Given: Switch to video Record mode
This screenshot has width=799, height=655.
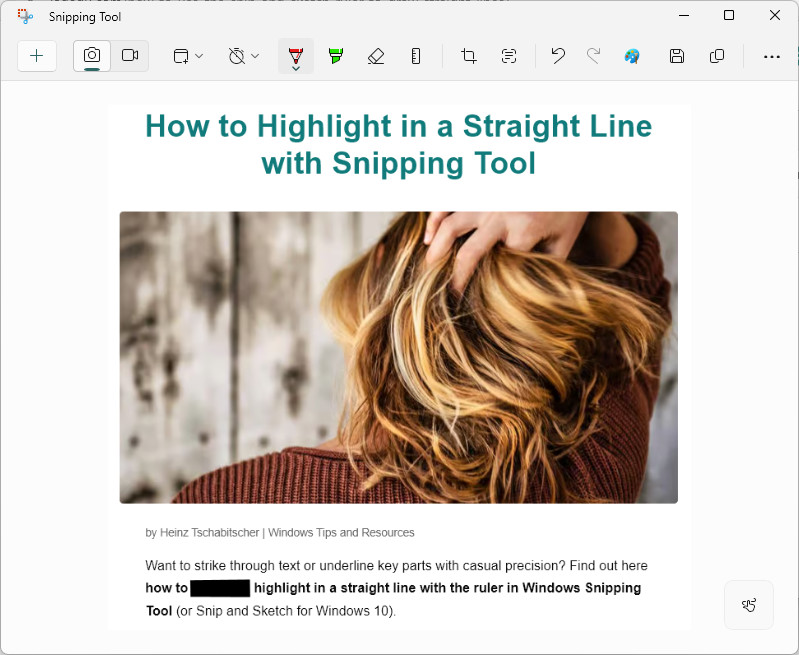Looking at the screenshot, I should click(x=130, y=56).
